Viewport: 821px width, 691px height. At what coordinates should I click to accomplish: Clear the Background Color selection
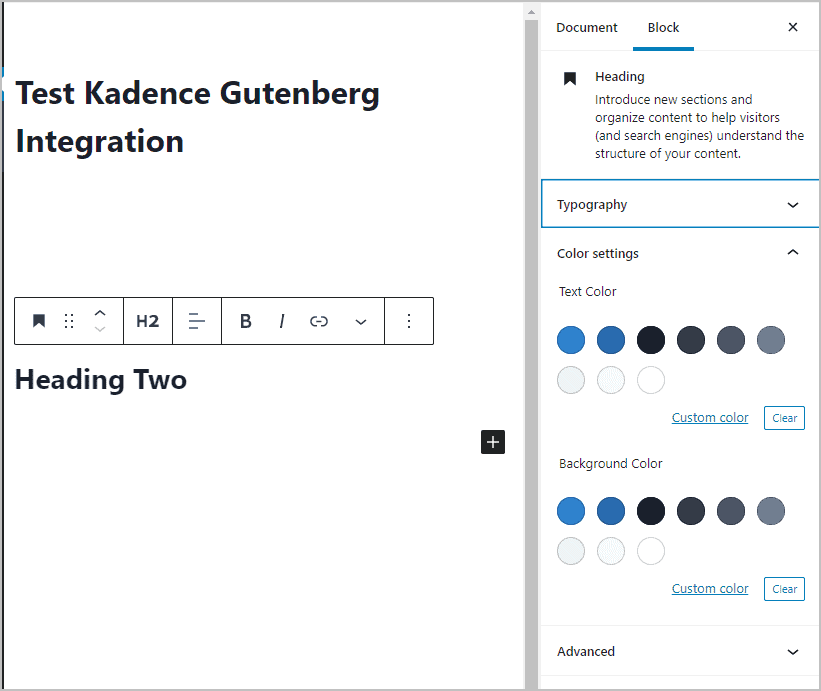(x=784, y=588)
